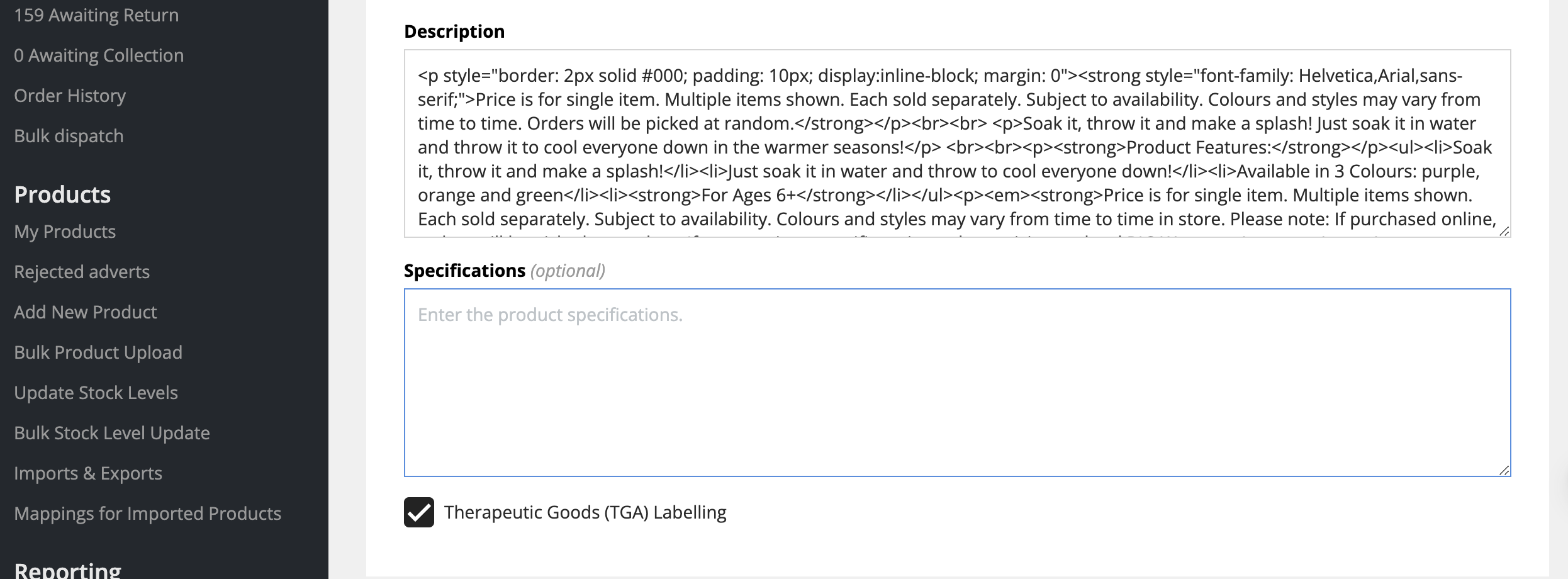
Task: Open Update Stock Levels
Action: (x=96, y=393)
